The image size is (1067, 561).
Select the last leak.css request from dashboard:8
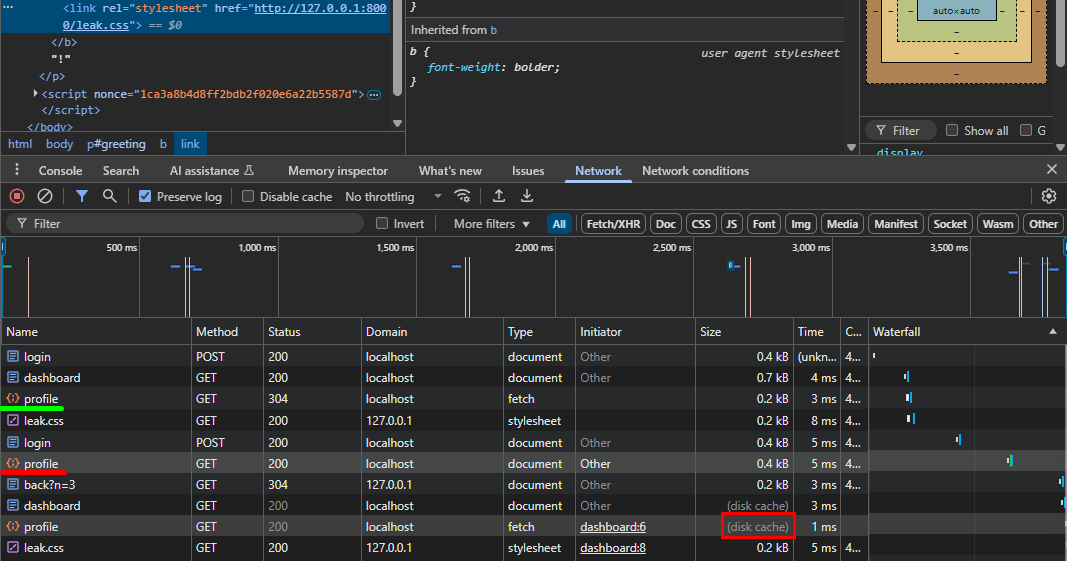(434, 548)
